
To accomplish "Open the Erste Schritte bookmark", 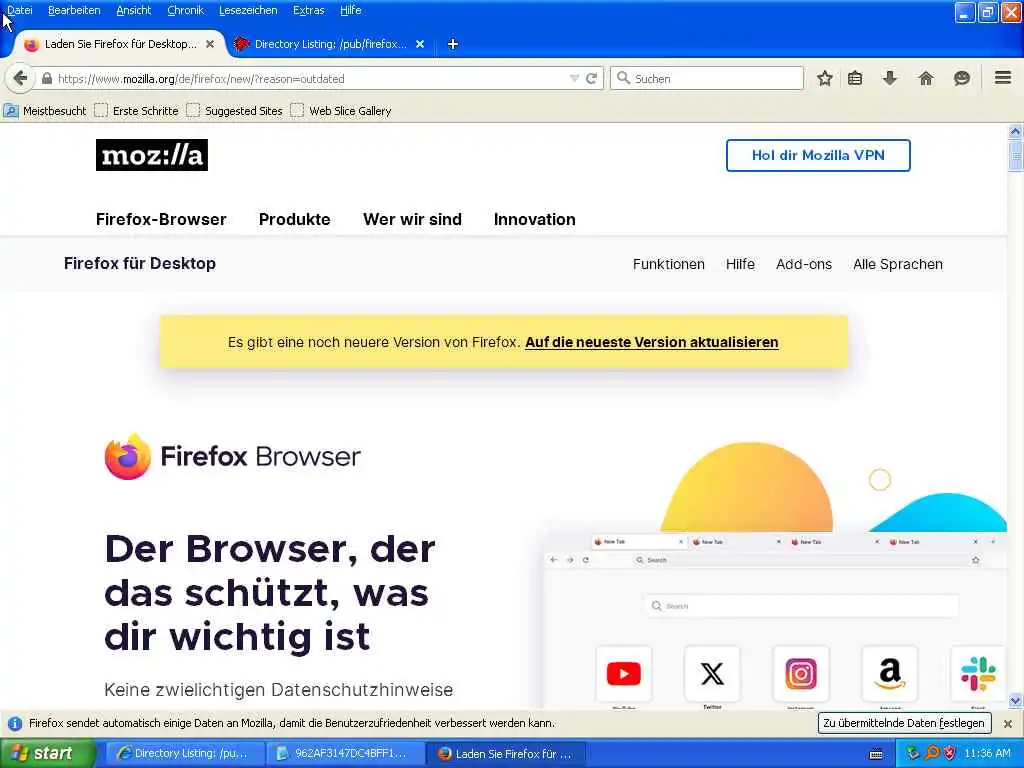I will (x=136, y=111).
